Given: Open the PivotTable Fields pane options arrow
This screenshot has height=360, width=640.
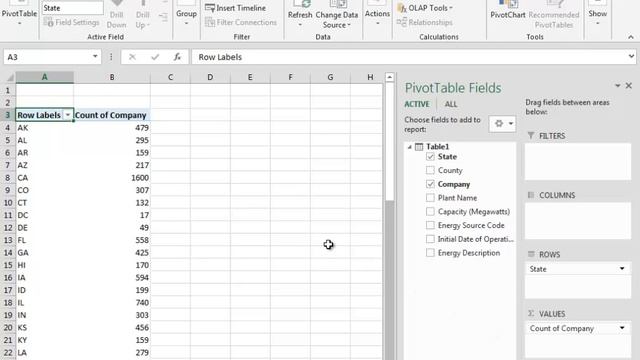Looking at the screenshot, I should tap(618, 85).
